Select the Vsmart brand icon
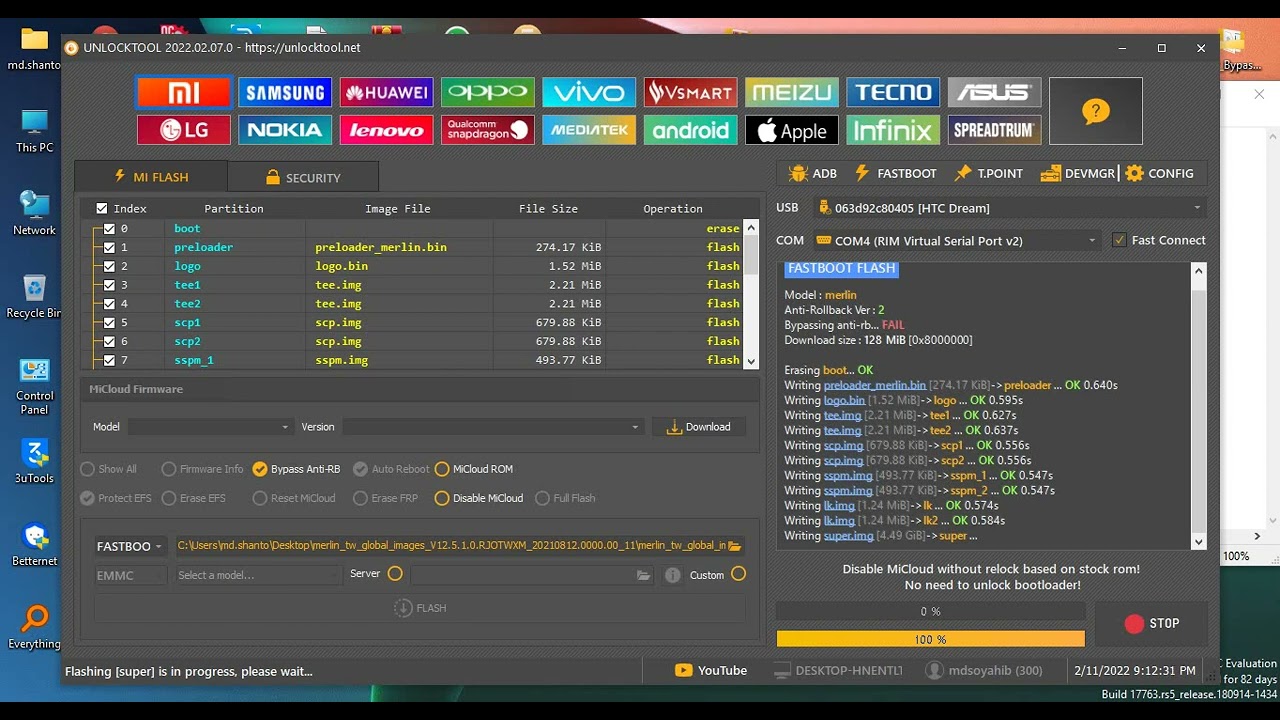 tap(690, 93)
